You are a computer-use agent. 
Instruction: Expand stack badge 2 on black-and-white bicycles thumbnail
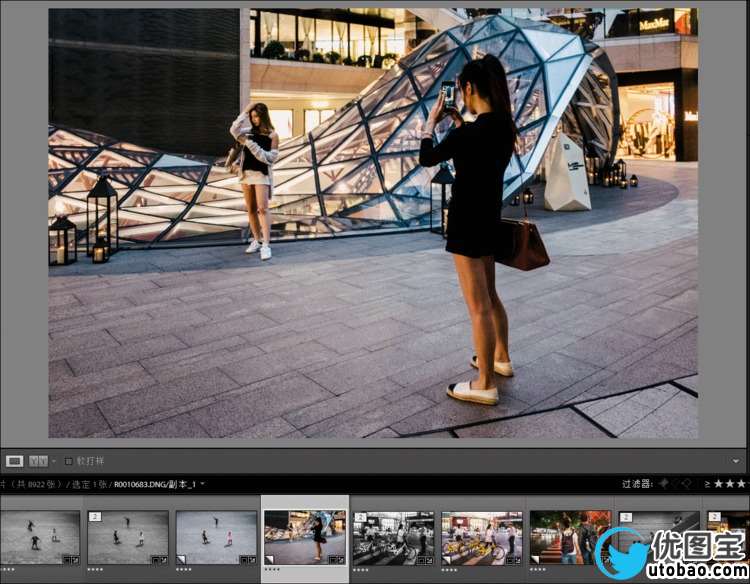(361, 517)
